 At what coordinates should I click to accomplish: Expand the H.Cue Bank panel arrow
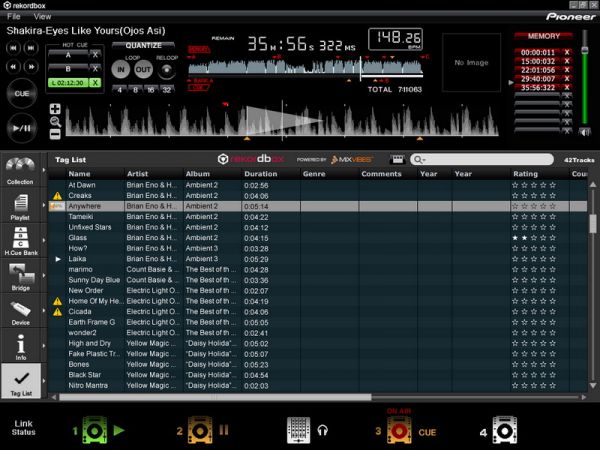click(x=44, y=240)
